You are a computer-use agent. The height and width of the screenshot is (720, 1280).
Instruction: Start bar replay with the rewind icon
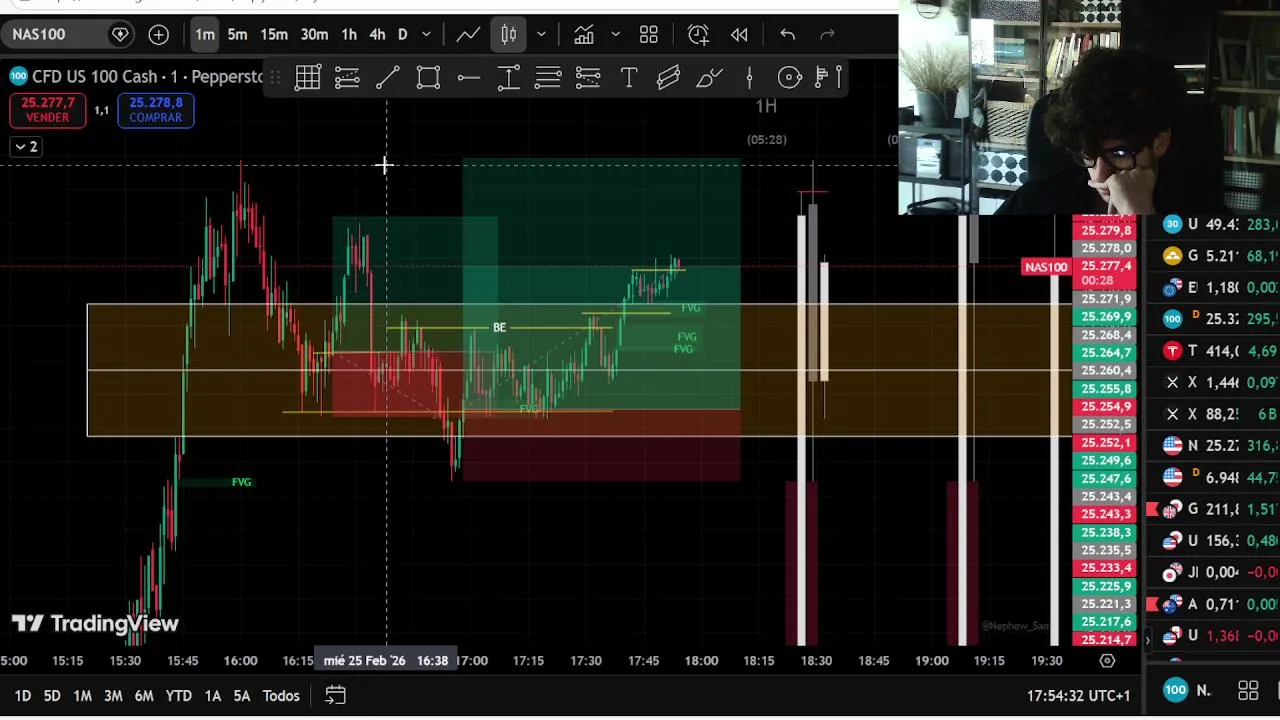pyautogui.click(x=739, y=34)
